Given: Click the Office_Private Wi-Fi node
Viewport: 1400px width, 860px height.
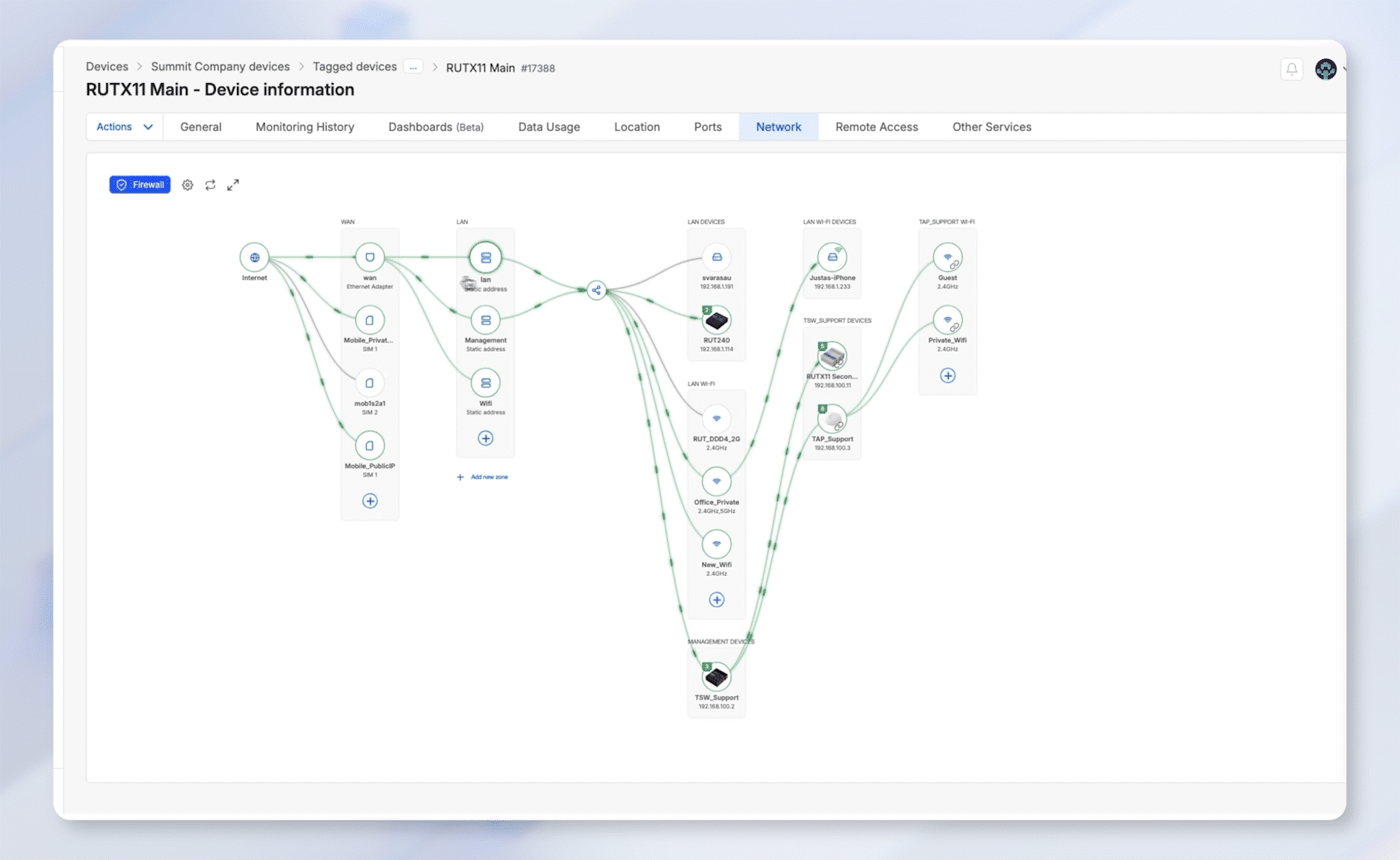Looking at the screenshot, I should (716, 482).
